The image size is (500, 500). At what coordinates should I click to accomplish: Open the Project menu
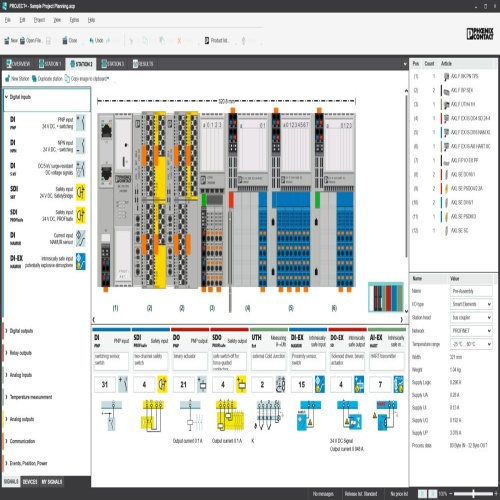pos(39,20)
